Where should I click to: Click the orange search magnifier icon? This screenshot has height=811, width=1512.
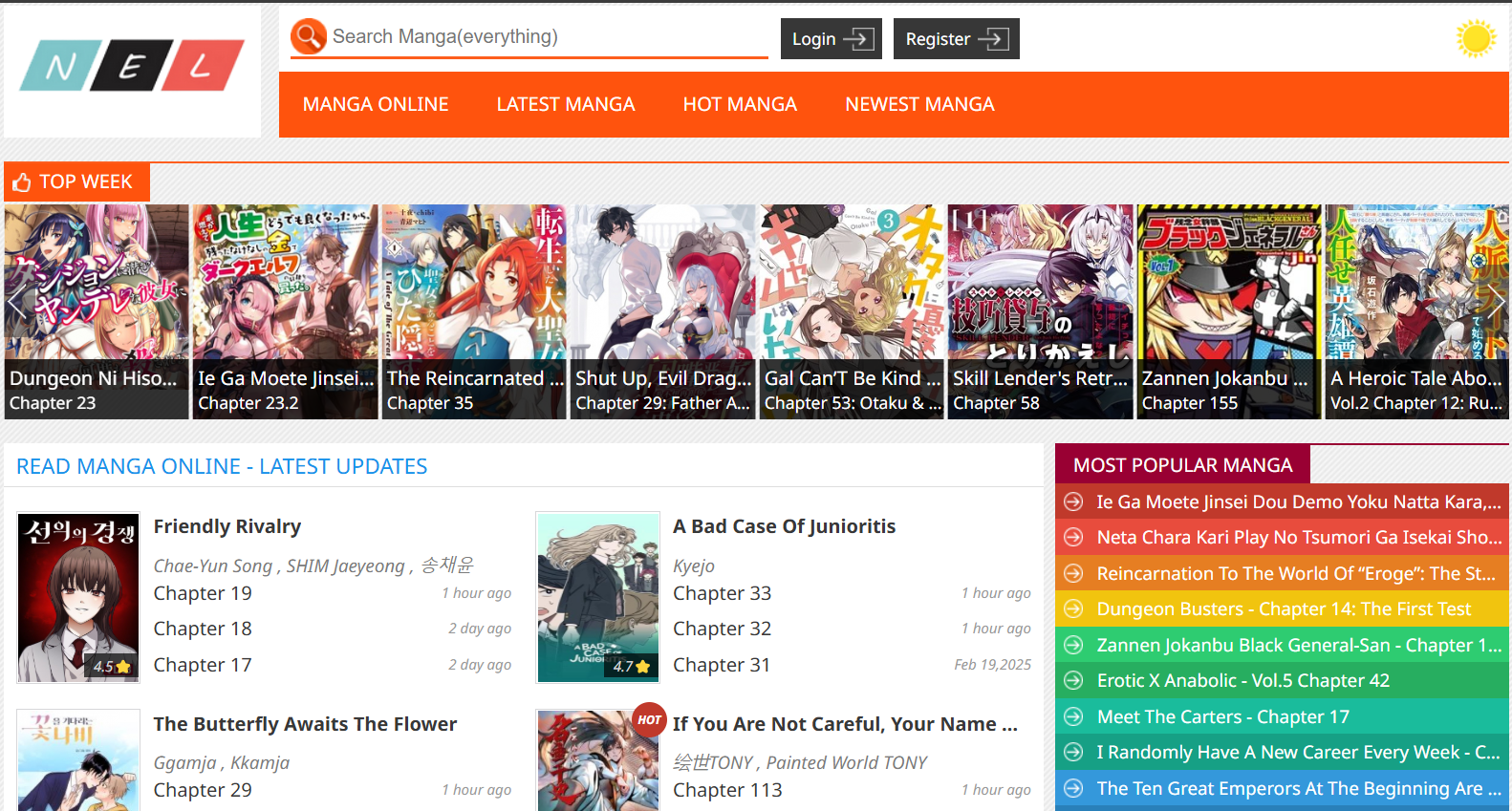coord(309,36)
